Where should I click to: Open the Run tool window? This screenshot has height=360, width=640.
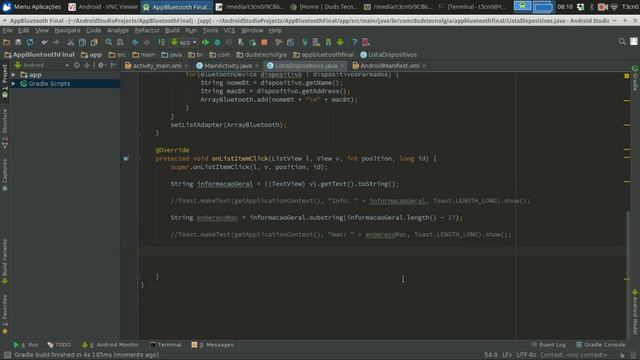(26, 345)
